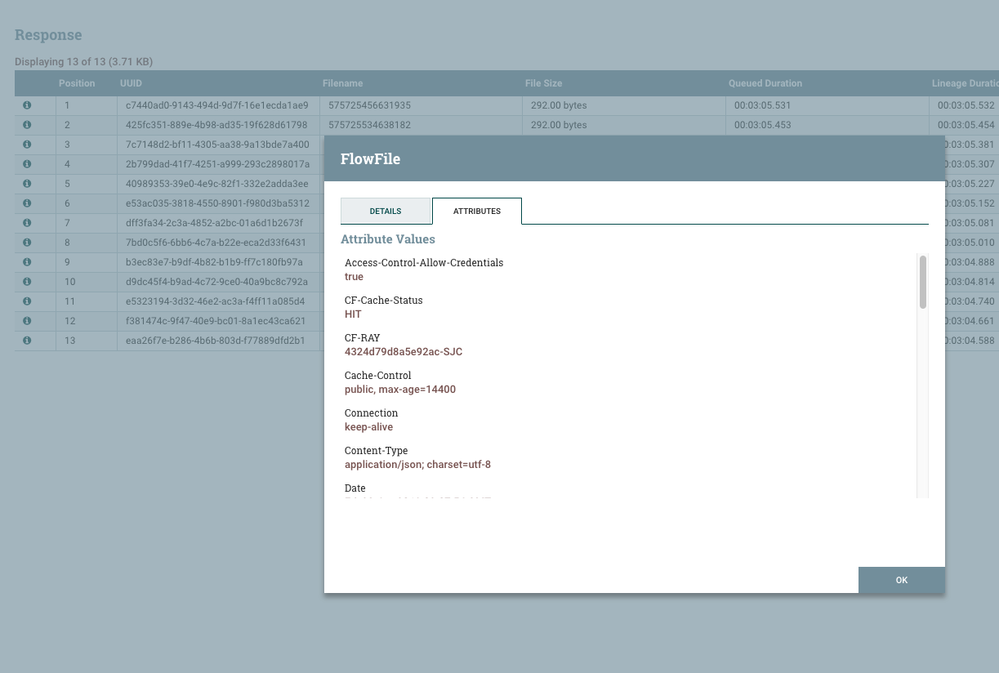Click filename 575725456631935
This screenshot has width=999, height=673.
[370, 105]
